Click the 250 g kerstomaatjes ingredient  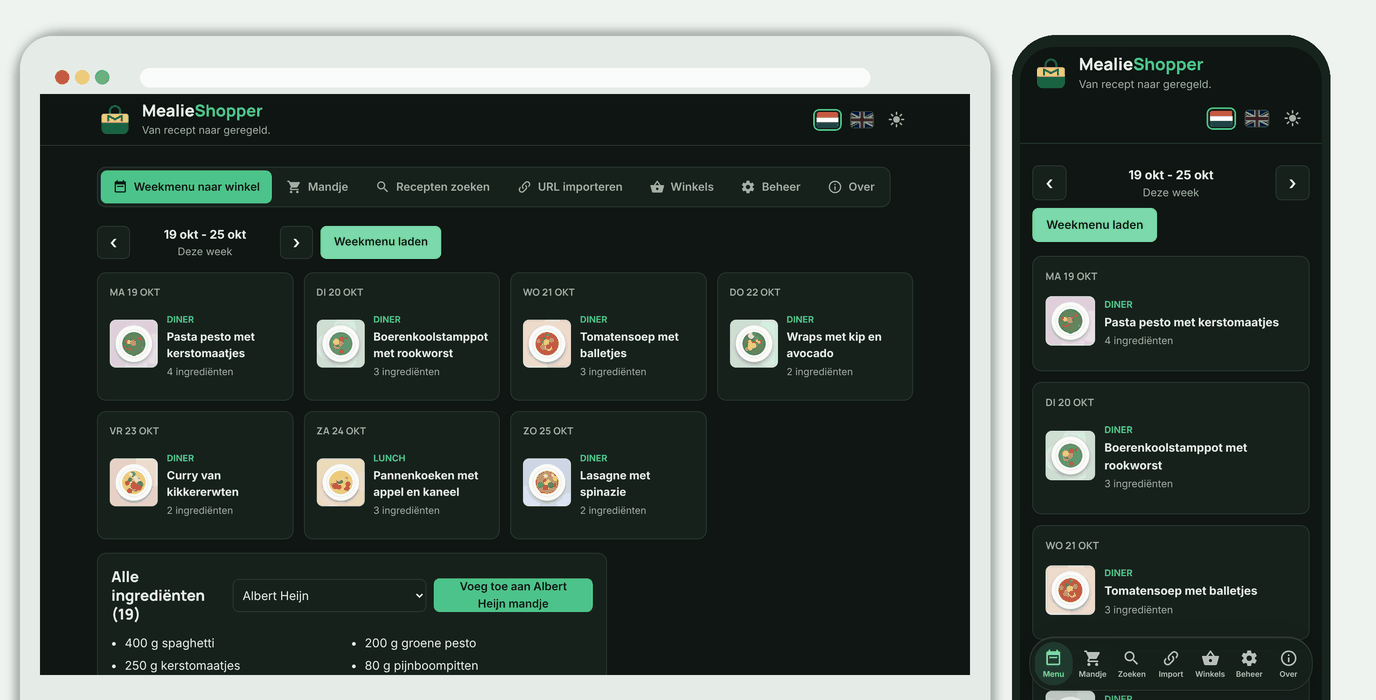pyautogui.click(x=182, y=665)
